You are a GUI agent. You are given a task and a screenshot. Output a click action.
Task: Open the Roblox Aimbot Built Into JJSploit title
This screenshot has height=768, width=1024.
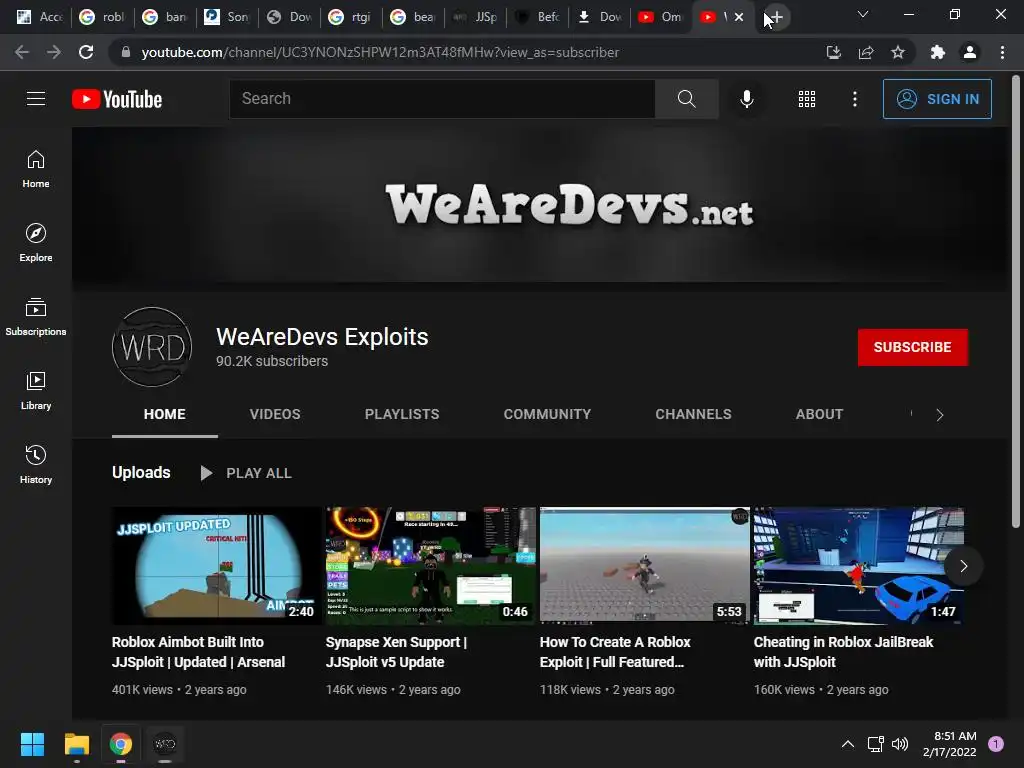tap(199, 652)
